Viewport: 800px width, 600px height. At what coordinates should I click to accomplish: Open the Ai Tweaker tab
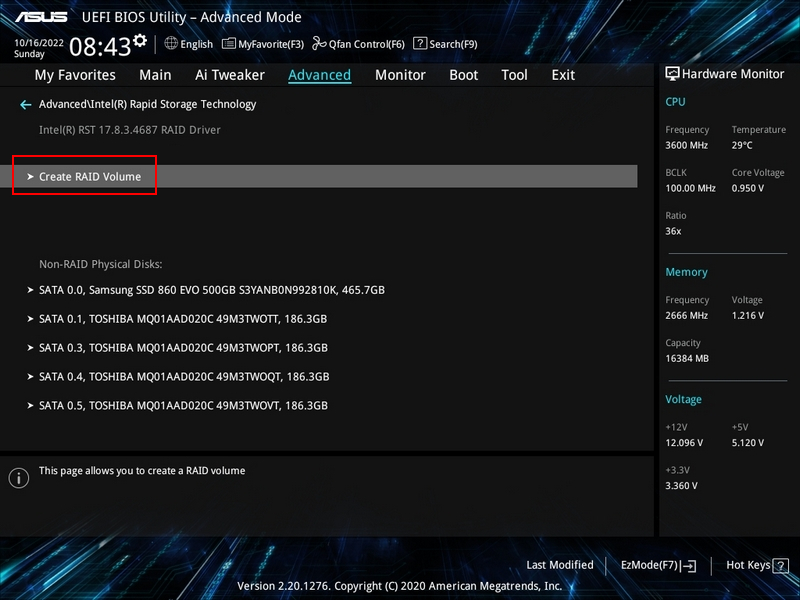(230, 75)
